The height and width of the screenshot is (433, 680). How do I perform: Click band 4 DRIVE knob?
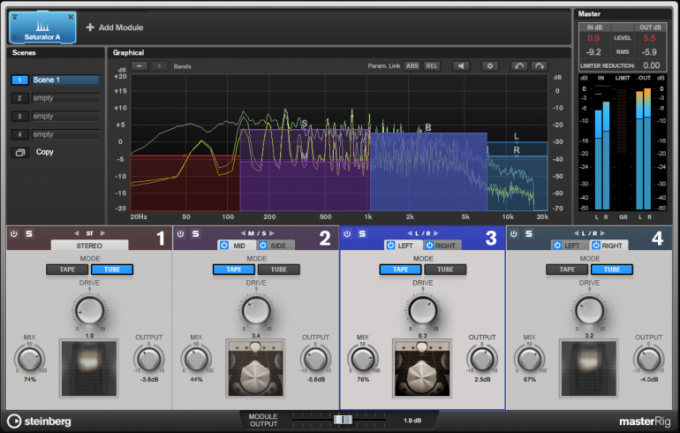click(589, 311)
